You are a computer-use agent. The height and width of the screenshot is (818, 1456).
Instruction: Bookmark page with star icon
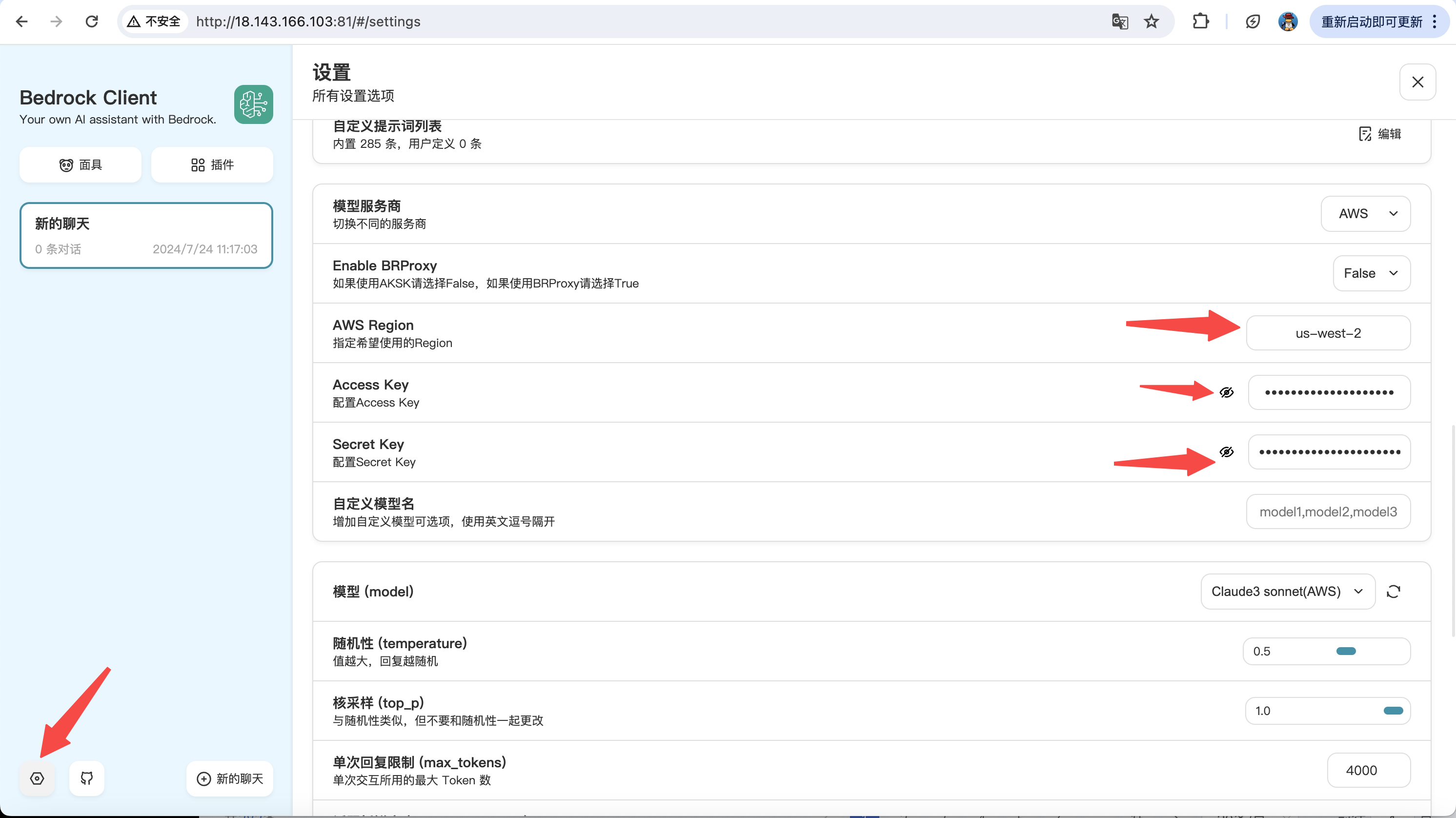1152,21
